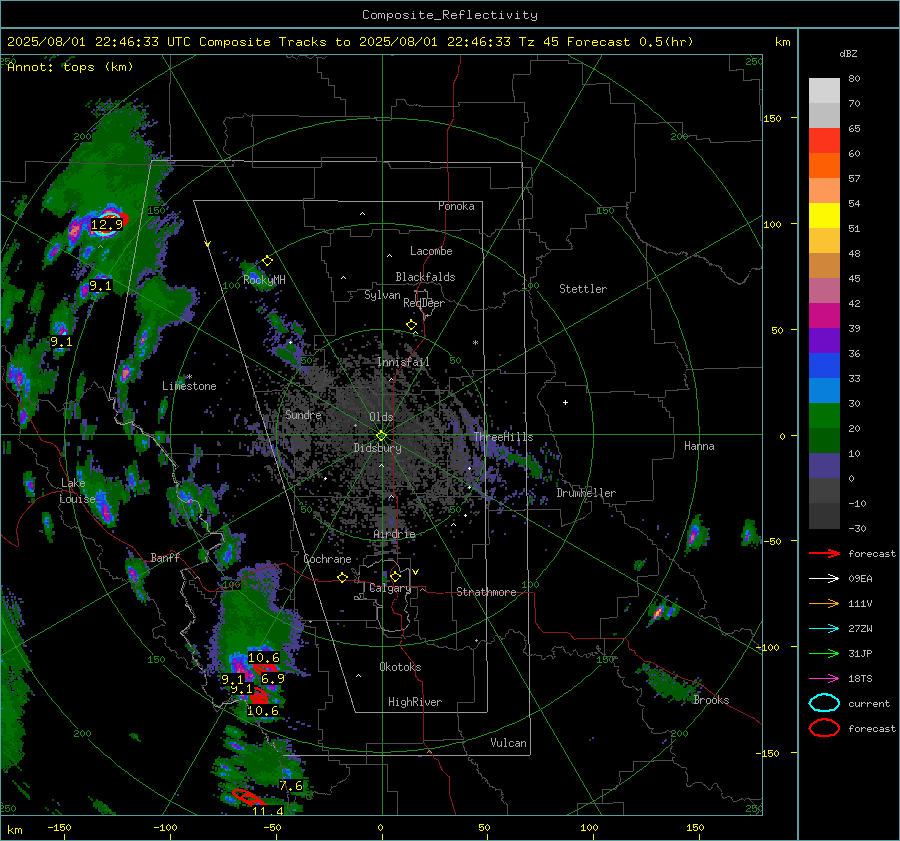The width and height of the screenshot is (900, 841).
Task: Click the Hanna label
Action: point(699,446)
